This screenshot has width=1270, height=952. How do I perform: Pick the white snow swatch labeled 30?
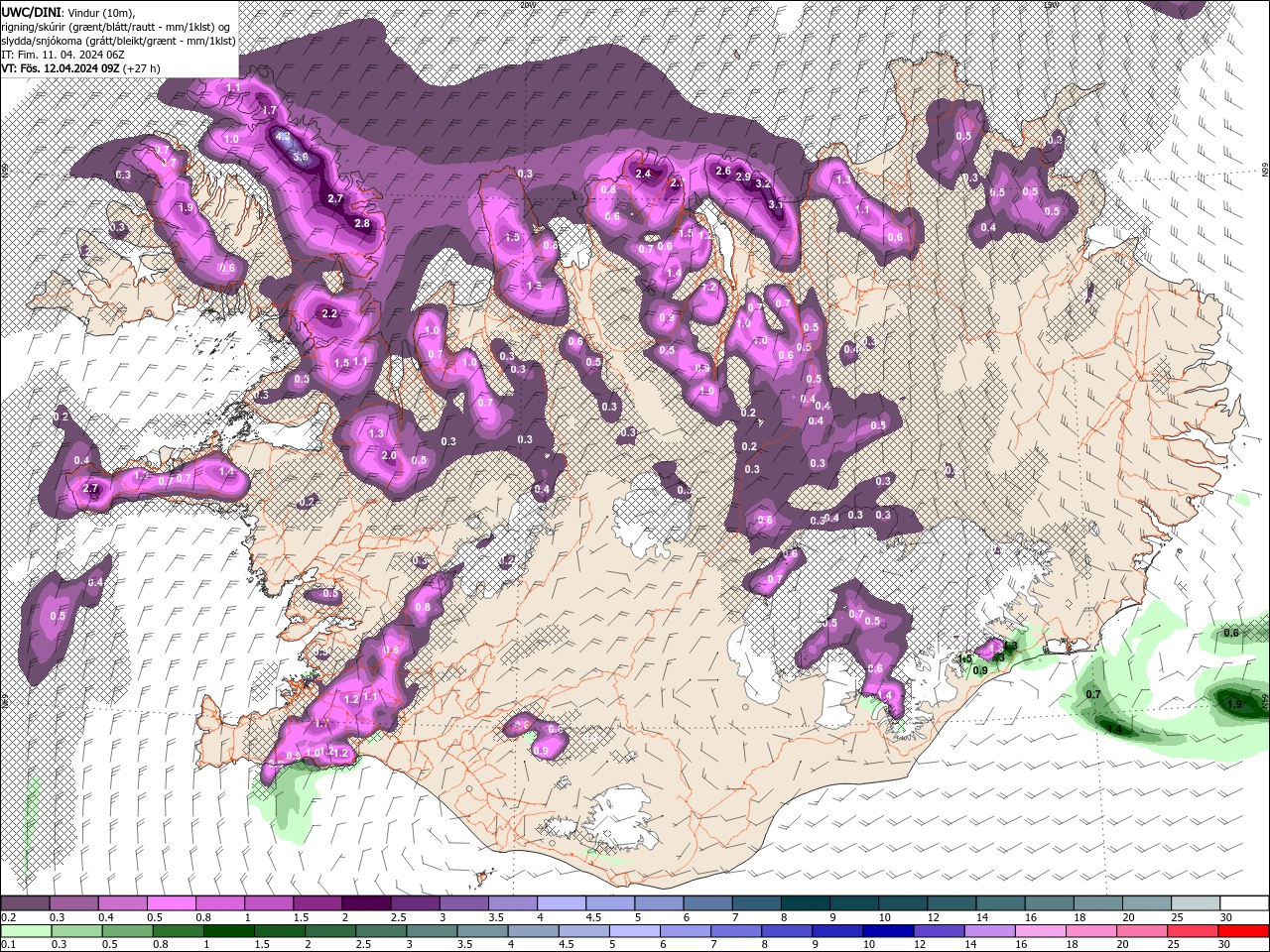click(1243, 903)
